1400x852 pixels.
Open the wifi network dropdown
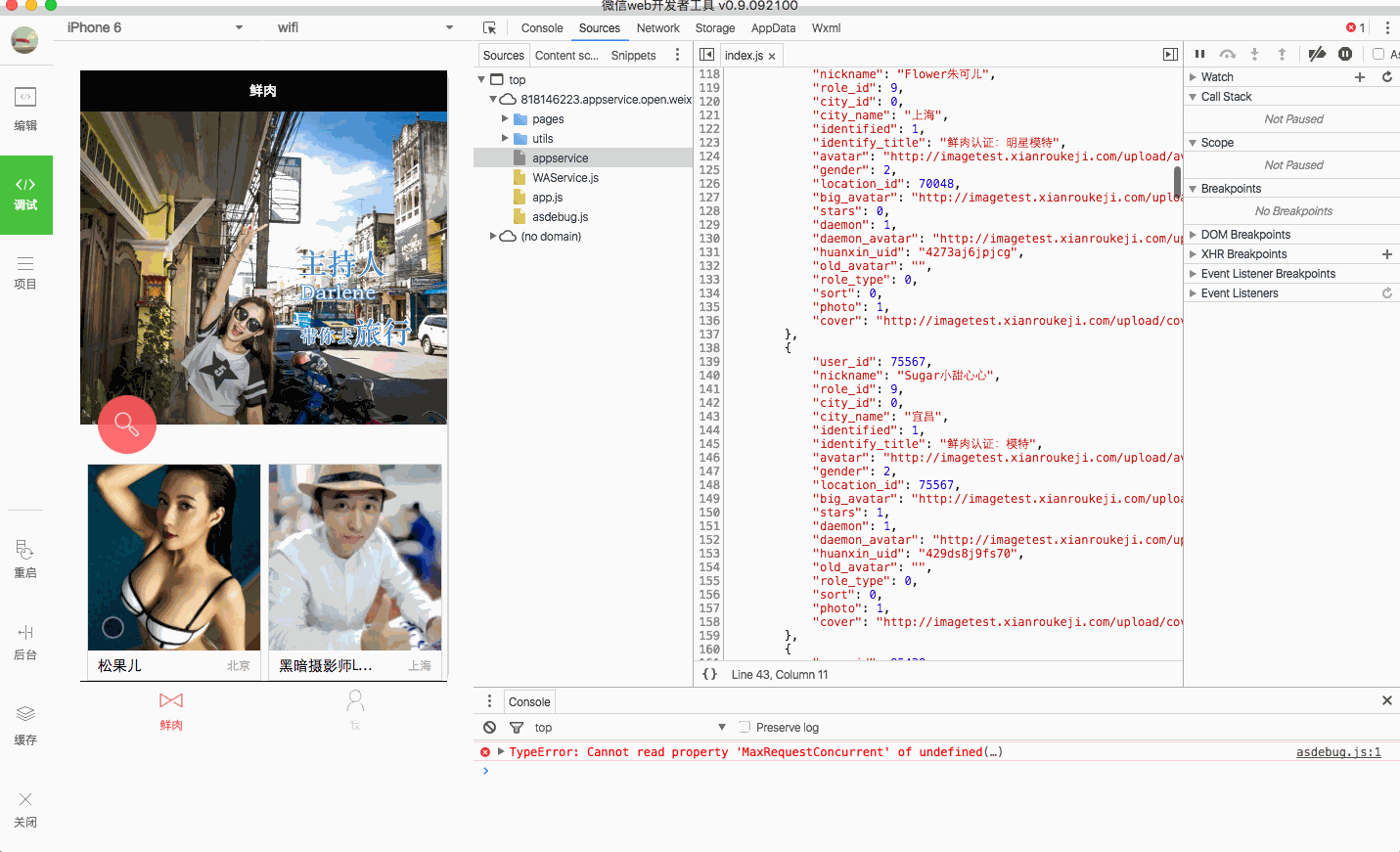click(x=365, y=27)
